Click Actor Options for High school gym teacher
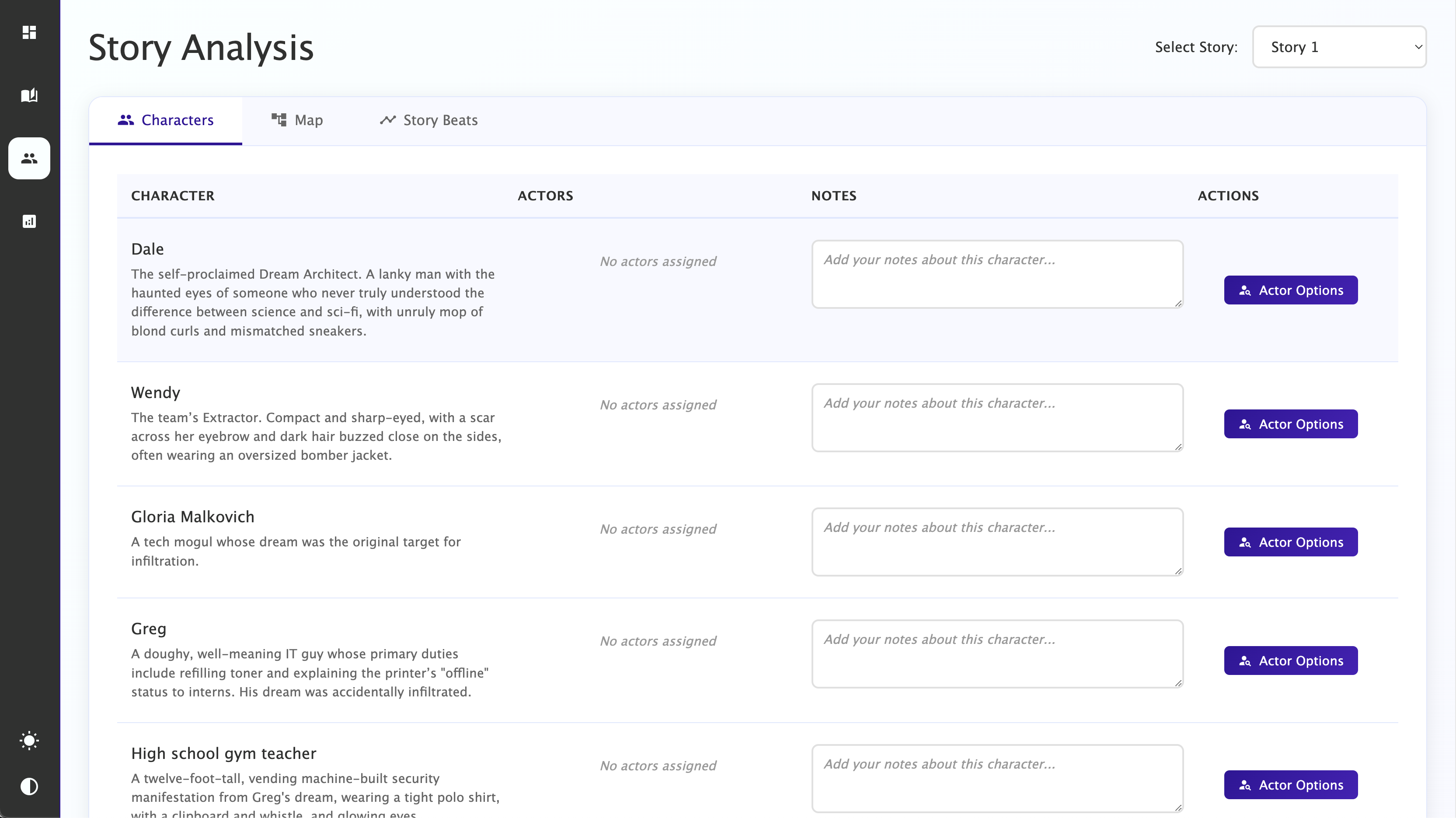This screenshot has height=818, width=1456. tap(1290, 785)
